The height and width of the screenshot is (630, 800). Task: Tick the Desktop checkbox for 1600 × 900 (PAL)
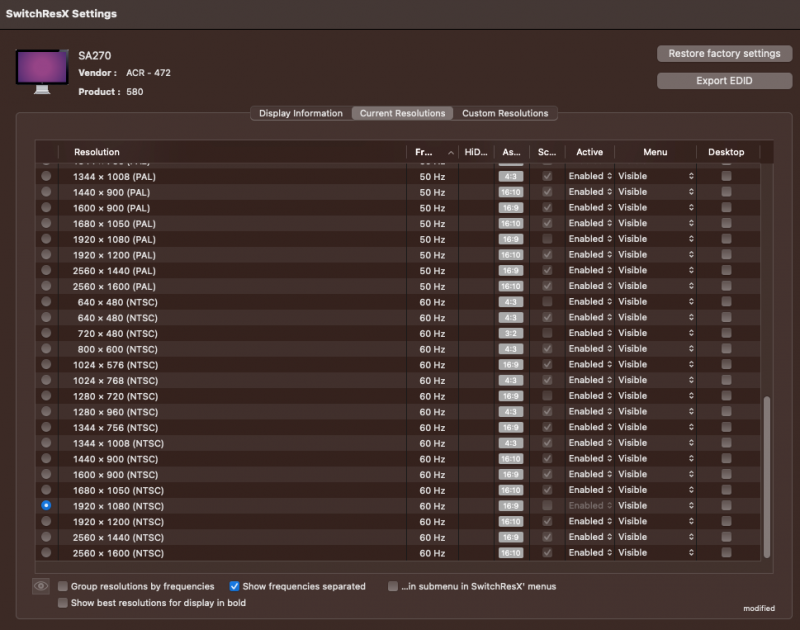726,208
